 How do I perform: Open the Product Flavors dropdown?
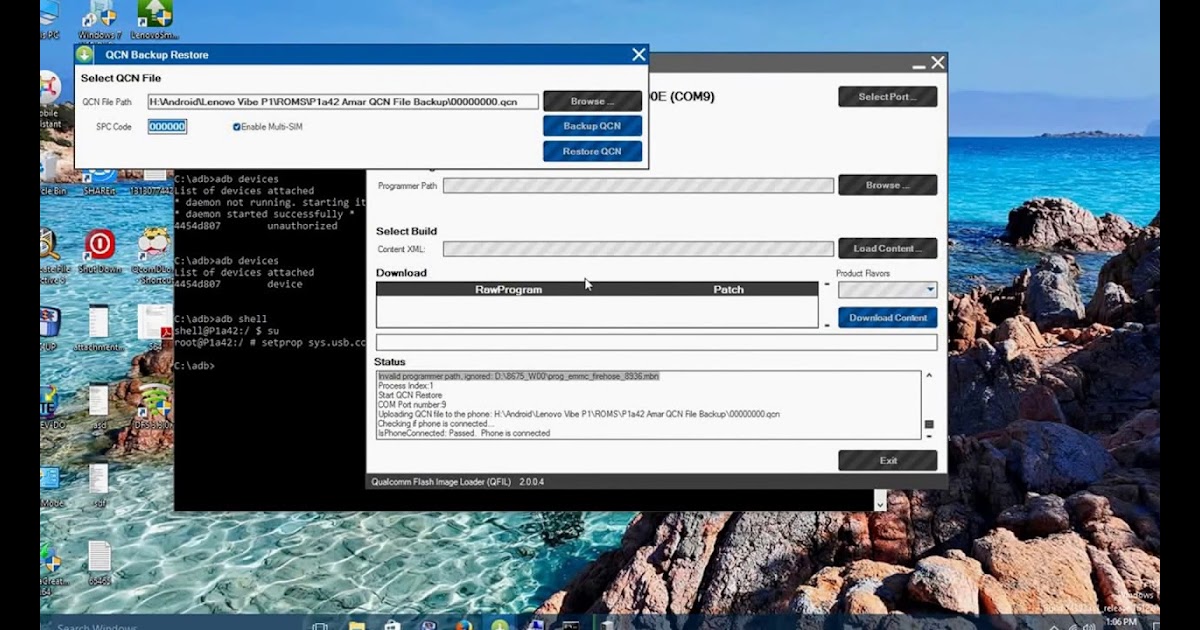tap(887, 290)
